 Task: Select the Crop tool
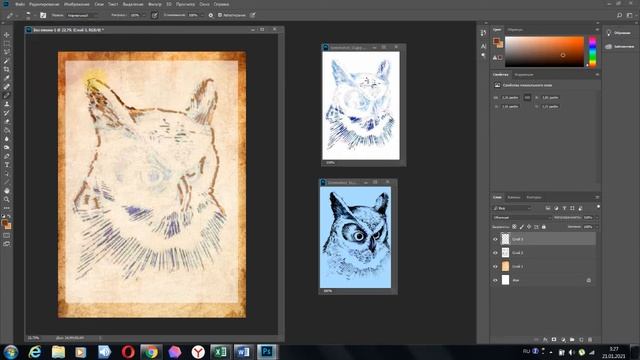(x=7, y=69)
